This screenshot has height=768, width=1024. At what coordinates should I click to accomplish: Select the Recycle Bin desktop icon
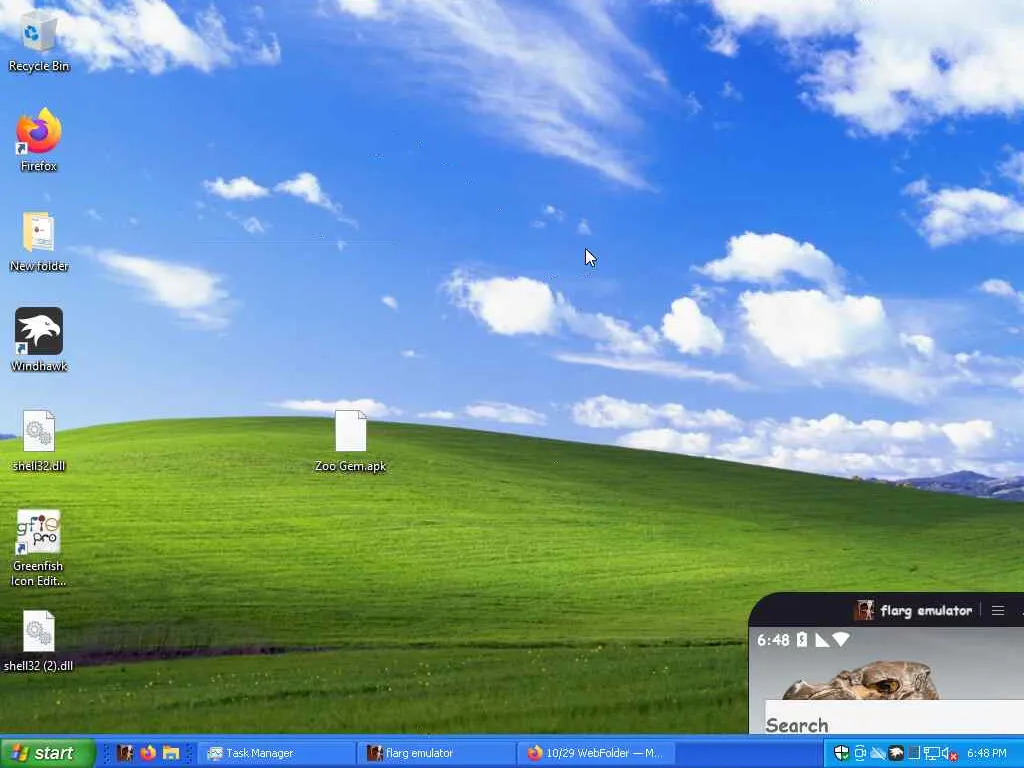[x=39, y=42]
